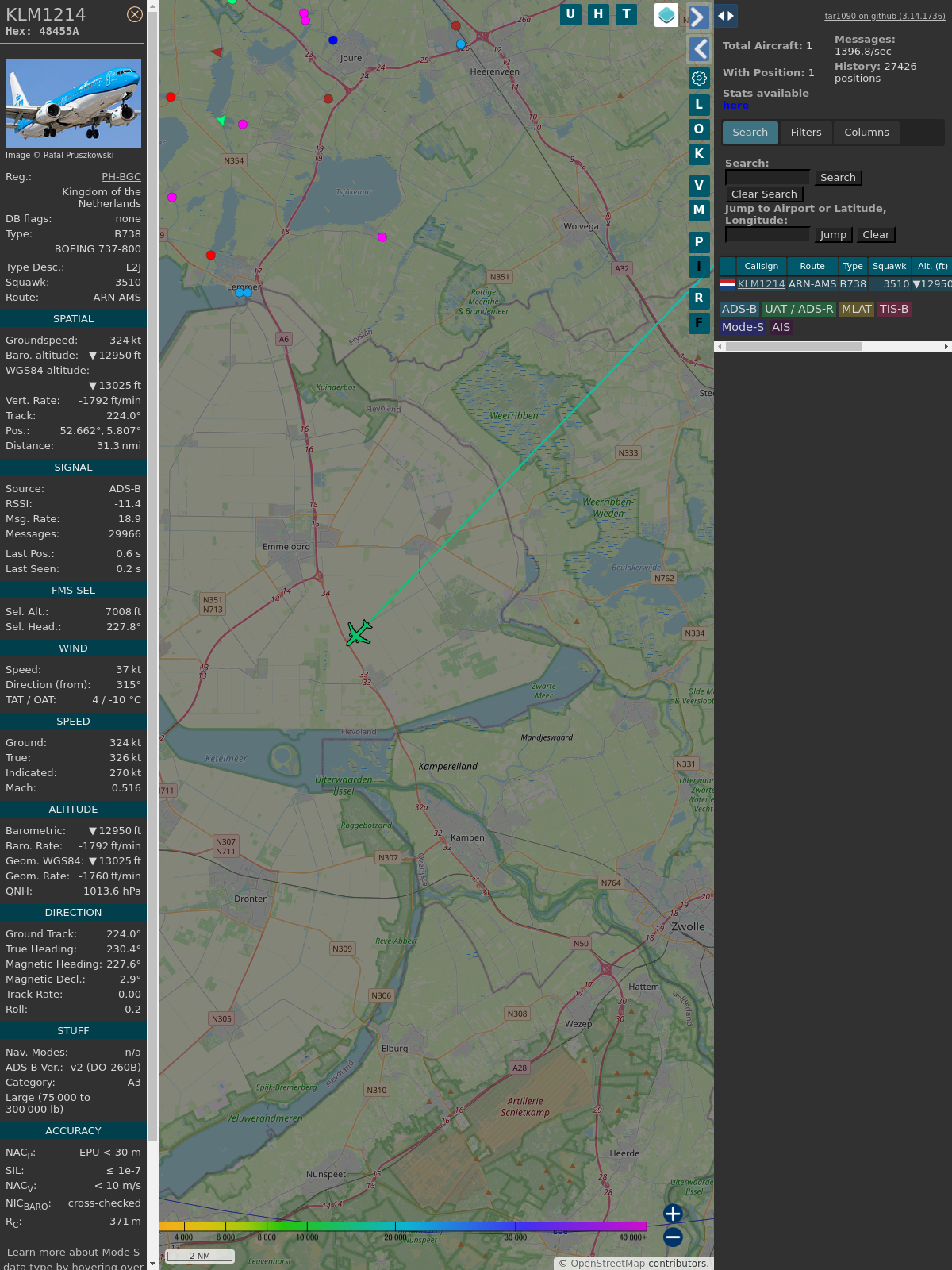Focus the Jump to Airport input field
This screenshot has height=1270, width=952.
click(767, 235)
